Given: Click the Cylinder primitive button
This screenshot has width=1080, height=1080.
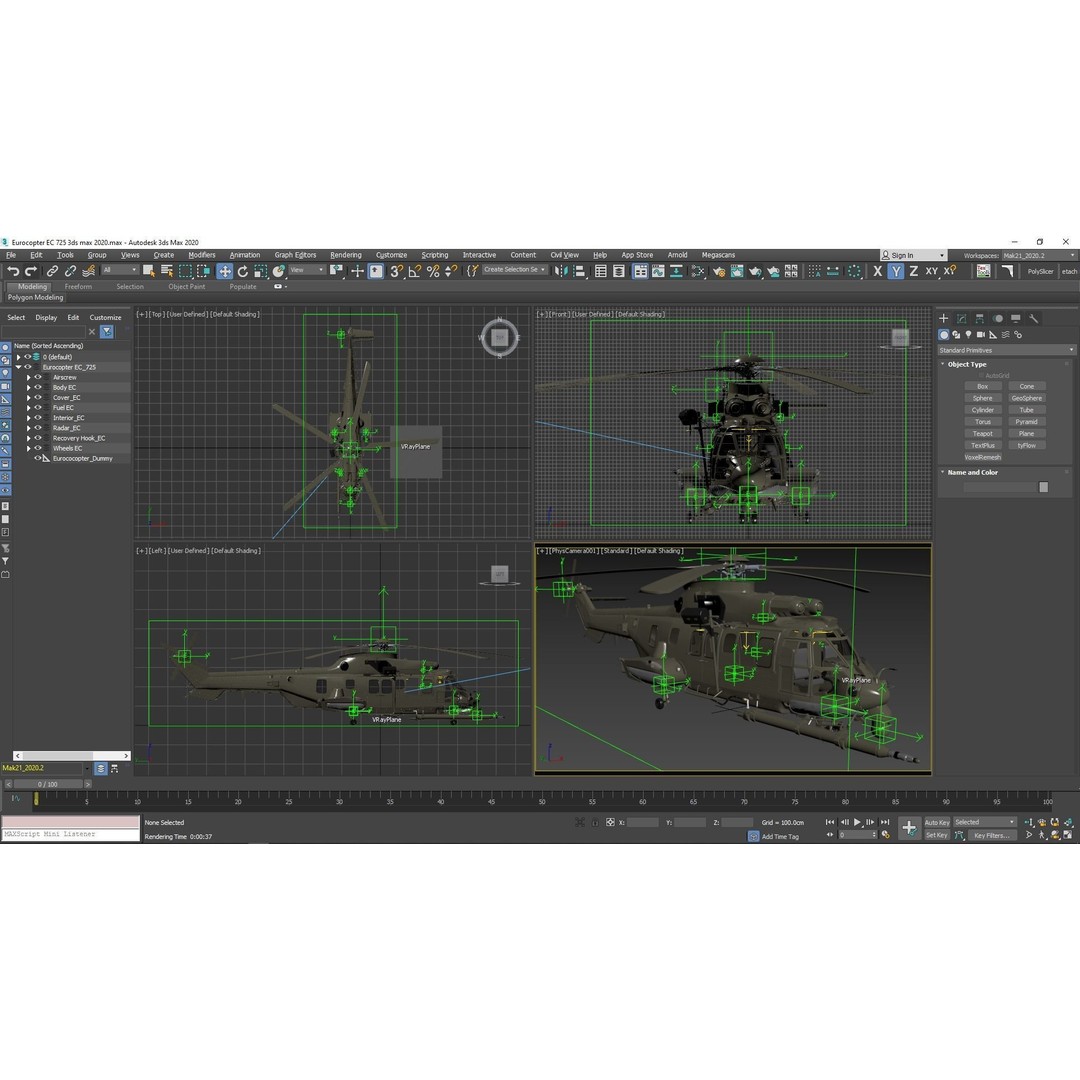Looking at the screenshot, I should pos(982,411).
